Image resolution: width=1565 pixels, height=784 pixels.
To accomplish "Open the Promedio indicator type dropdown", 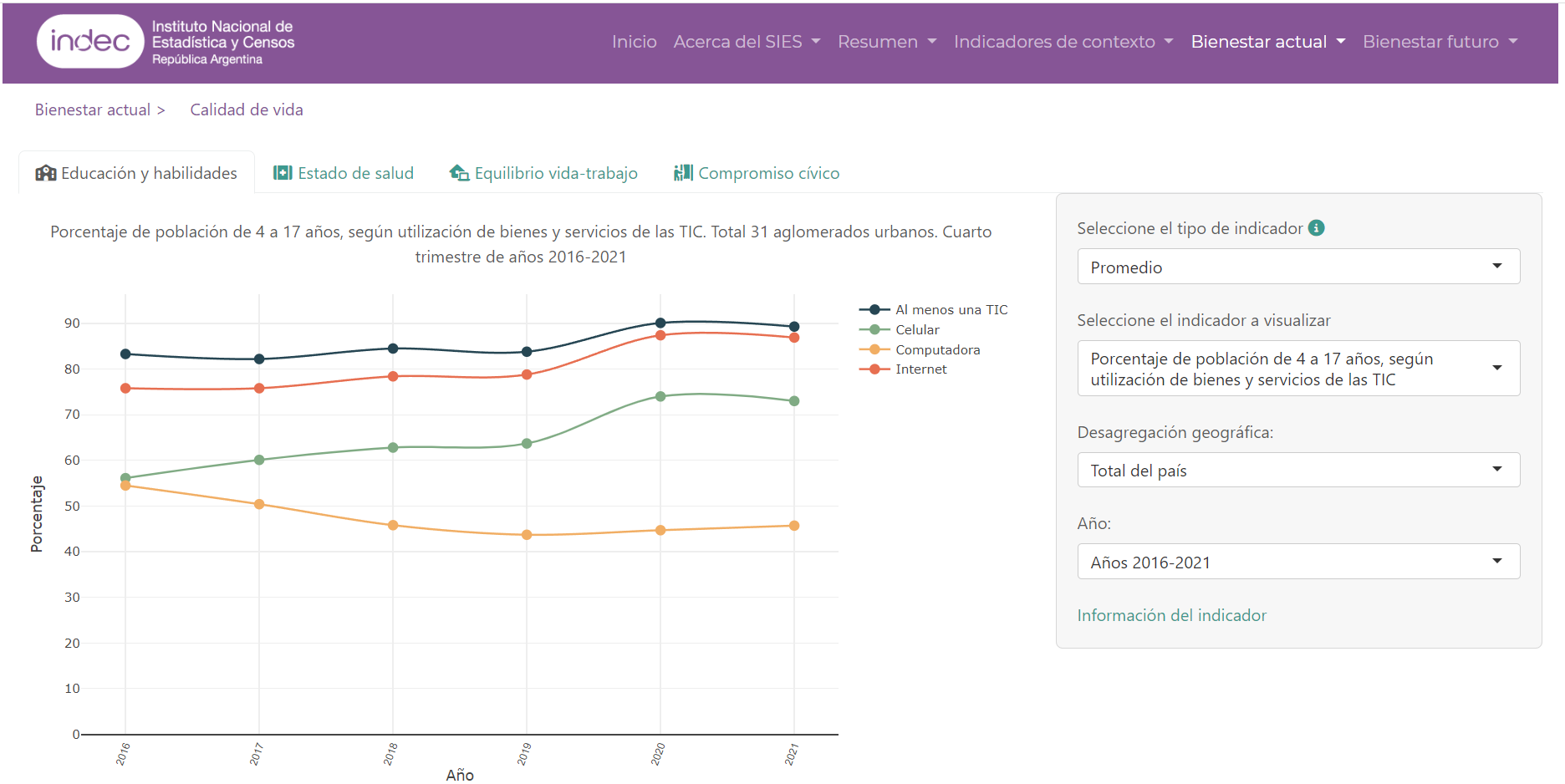I will [1297, 267].
